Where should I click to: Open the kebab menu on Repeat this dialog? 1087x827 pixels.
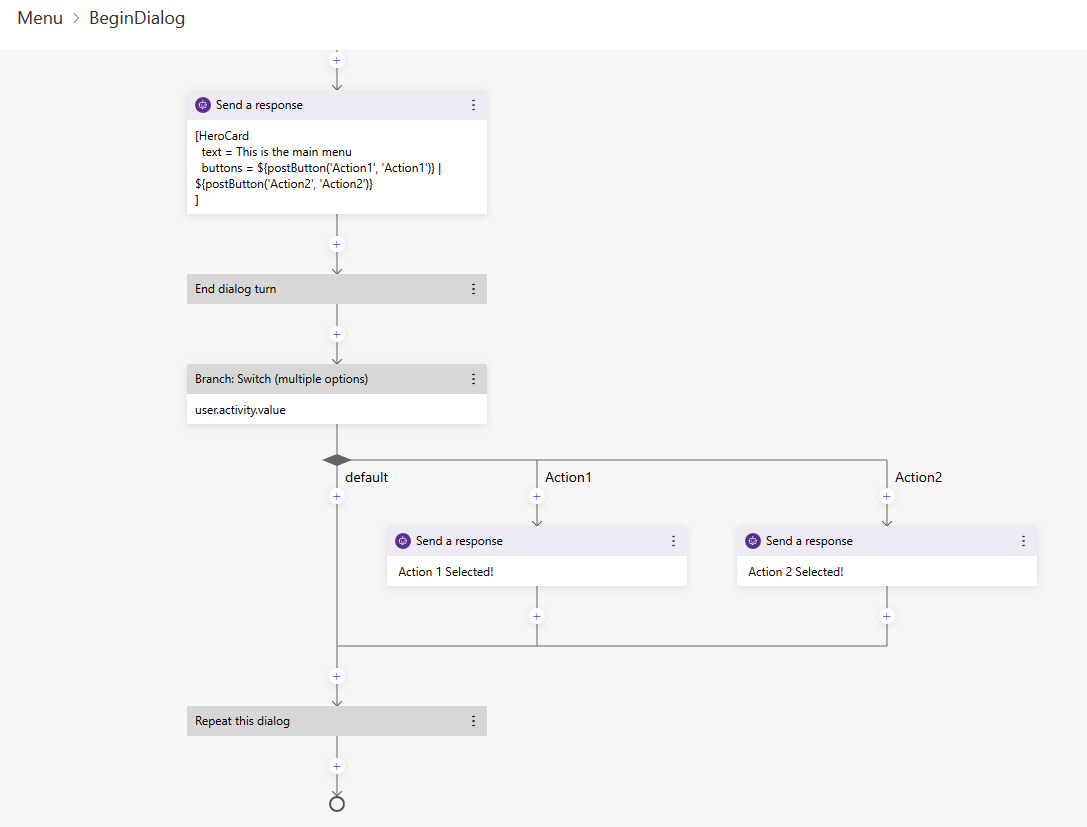tap(473, 720)
